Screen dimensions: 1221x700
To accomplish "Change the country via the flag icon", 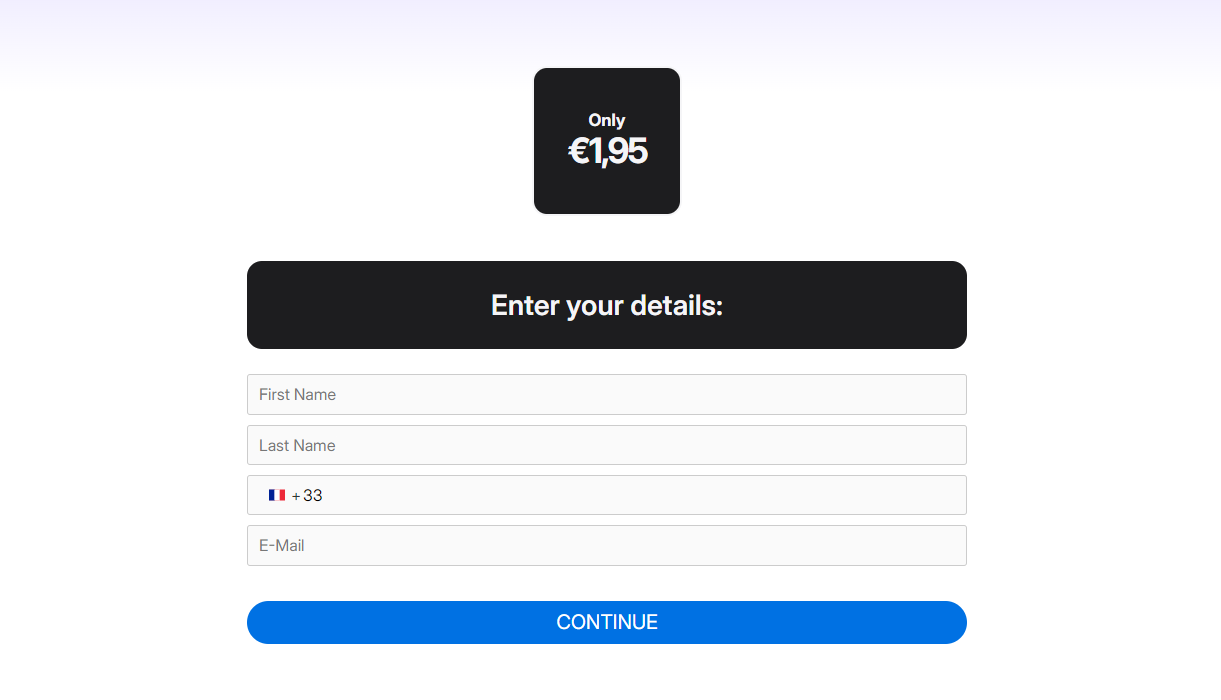I will point(277,495).
